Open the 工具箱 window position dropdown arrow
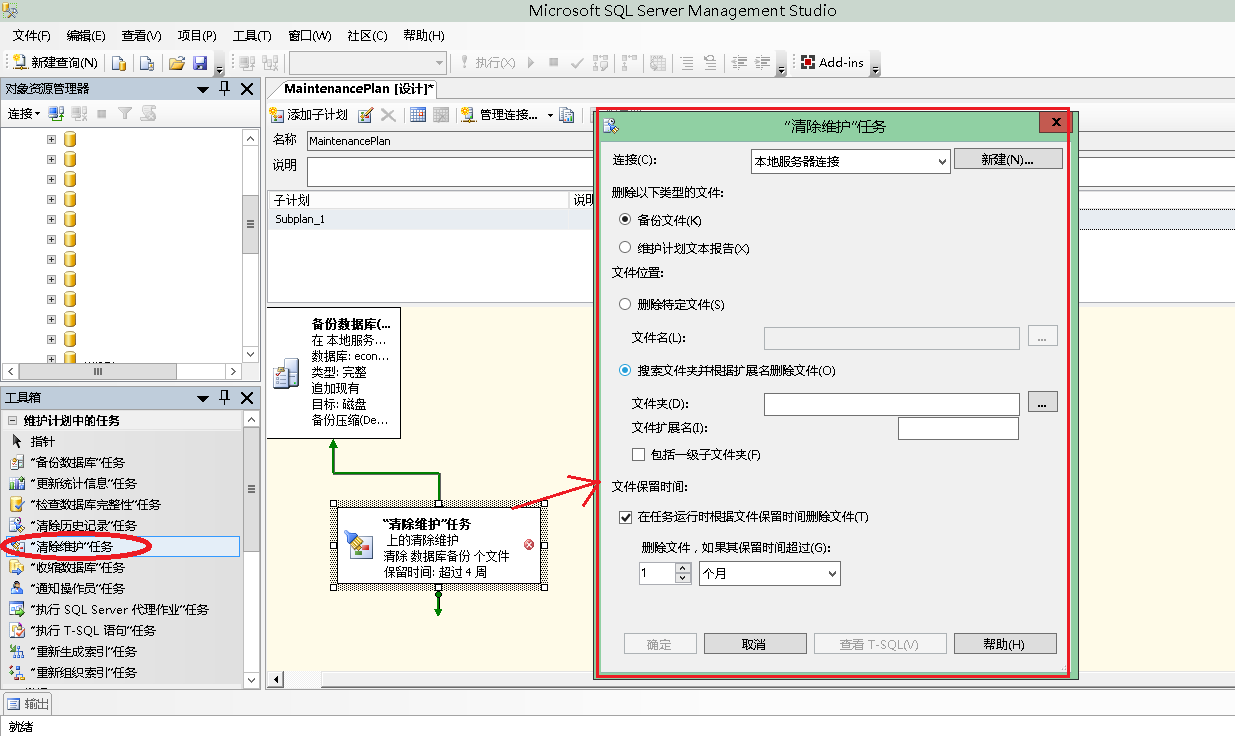 click(x=205, y=397)
